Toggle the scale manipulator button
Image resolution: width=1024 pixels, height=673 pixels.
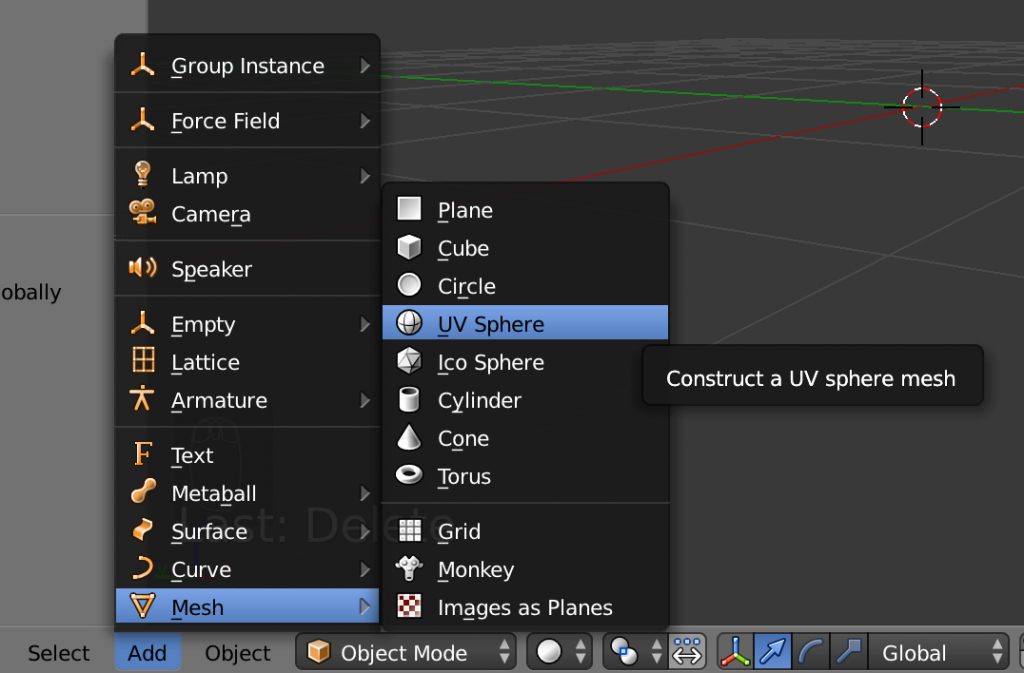(x=848, y=652)
